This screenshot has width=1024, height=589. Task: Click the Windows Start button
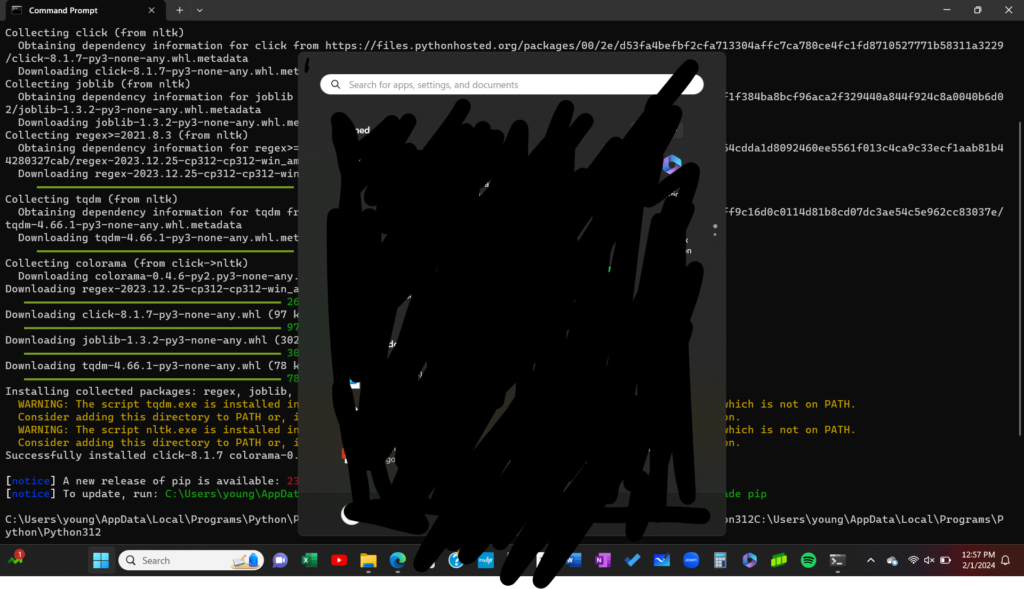point(101,560)
